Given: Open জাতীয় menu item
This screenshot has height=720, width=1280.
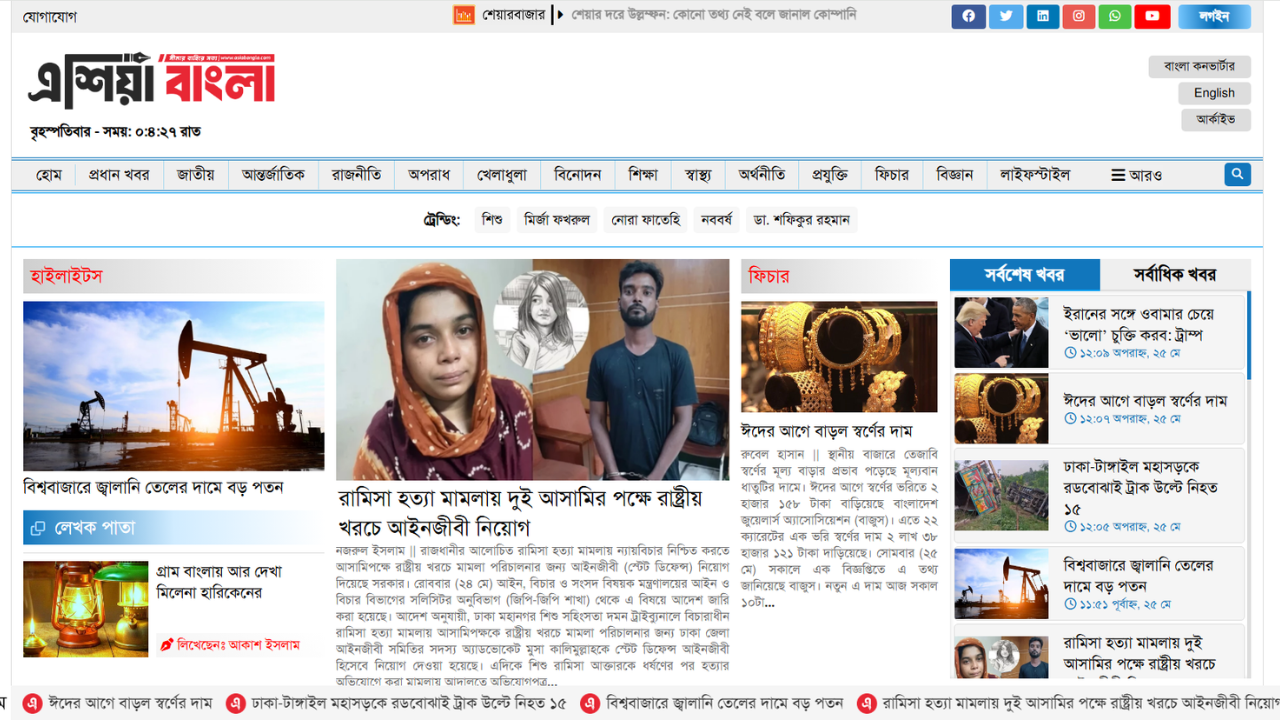Looking at the screenshot, I should pyautogui.click(x=196, y=175).
